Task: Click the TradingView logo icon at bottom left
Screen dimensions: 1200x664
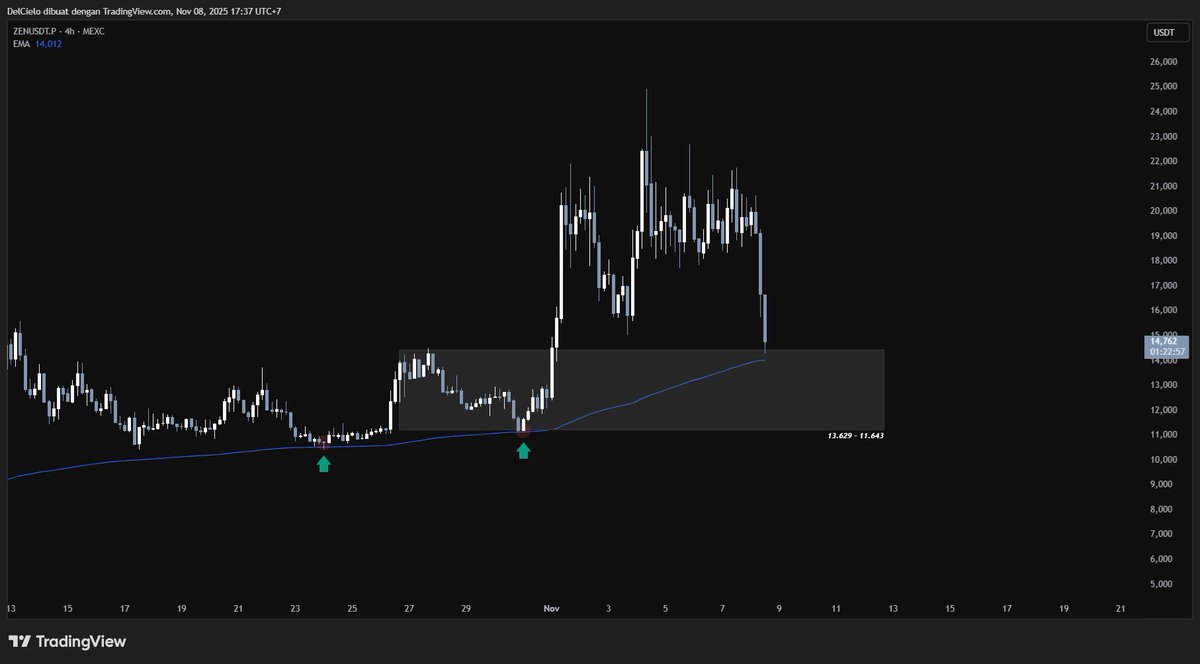Action: (x=22, y=641)
